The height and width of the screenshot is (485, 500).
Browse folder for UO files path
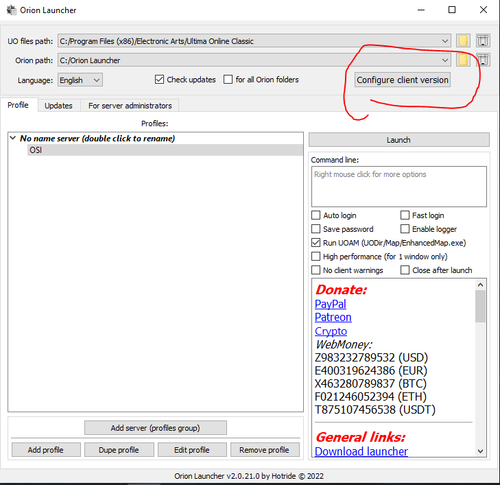pos(463,41)
